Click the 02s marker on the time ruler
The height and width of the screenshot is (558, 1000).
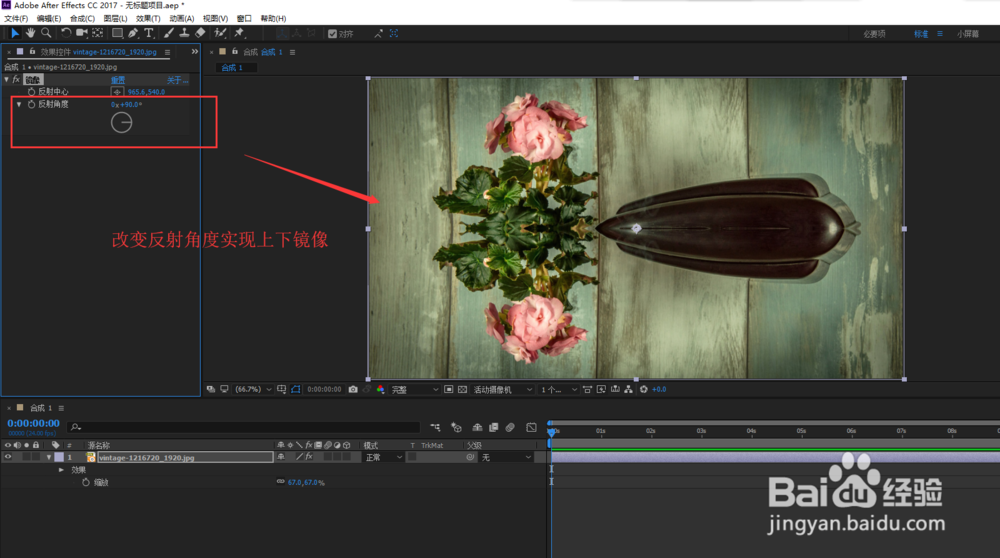tap(651, 431)
